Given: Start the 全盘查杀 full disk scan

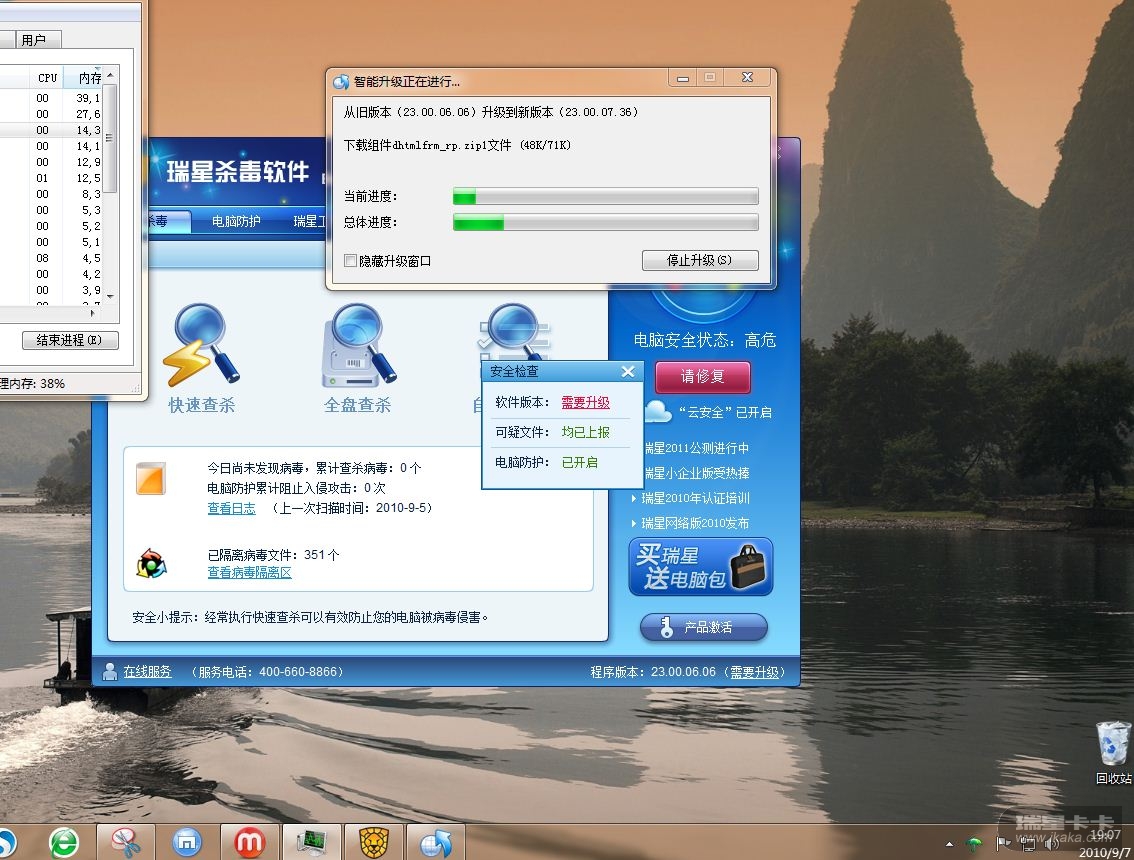Looking at the screenshot, I should (x=359, y=359).
